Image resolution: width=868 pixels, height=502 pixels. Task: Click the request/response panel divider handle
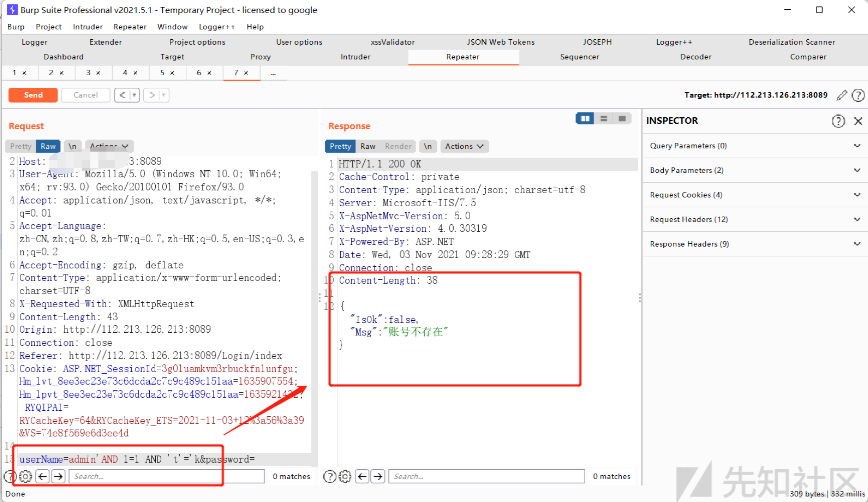pos(320,297)
